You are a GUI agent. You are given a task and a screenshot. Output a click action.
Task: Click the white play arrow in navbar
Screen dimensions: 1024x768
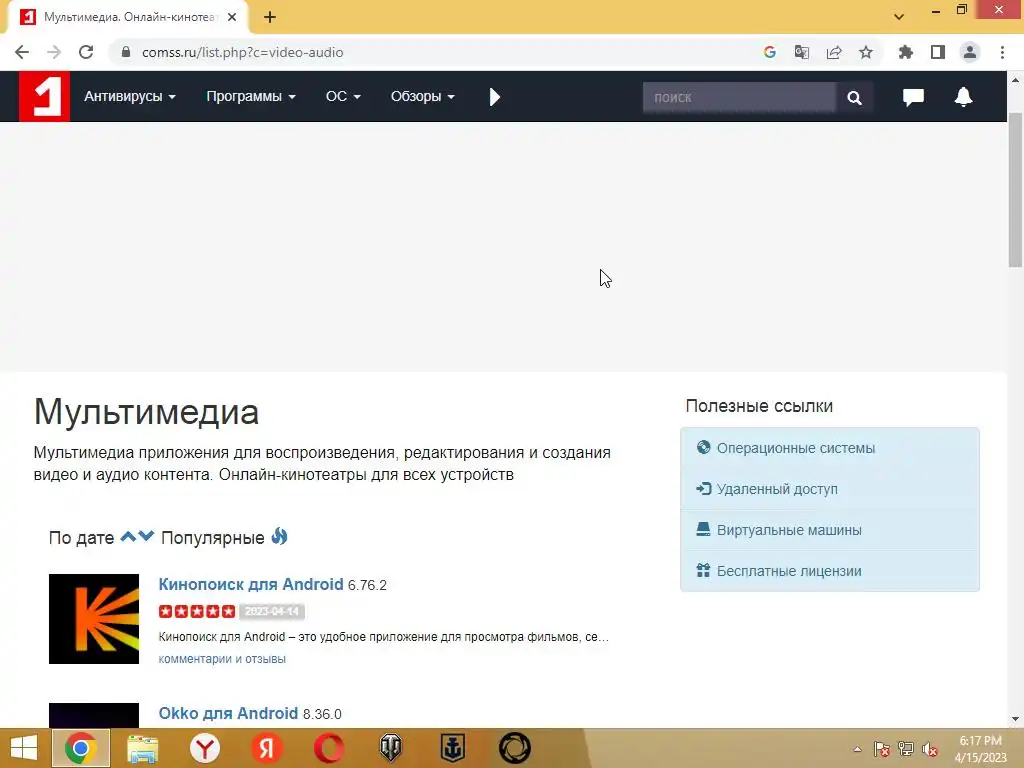point(494,97)
